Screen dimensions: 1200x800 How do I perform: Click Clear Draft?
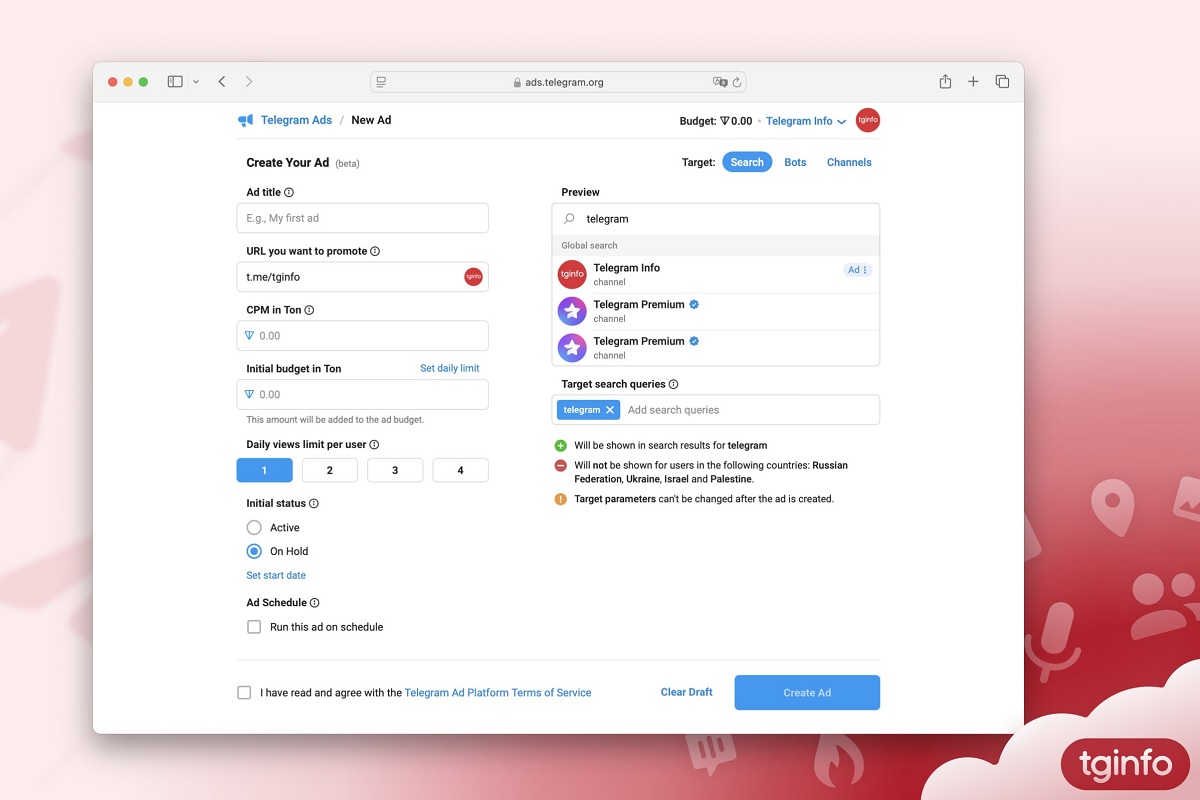tap(687, 692)
